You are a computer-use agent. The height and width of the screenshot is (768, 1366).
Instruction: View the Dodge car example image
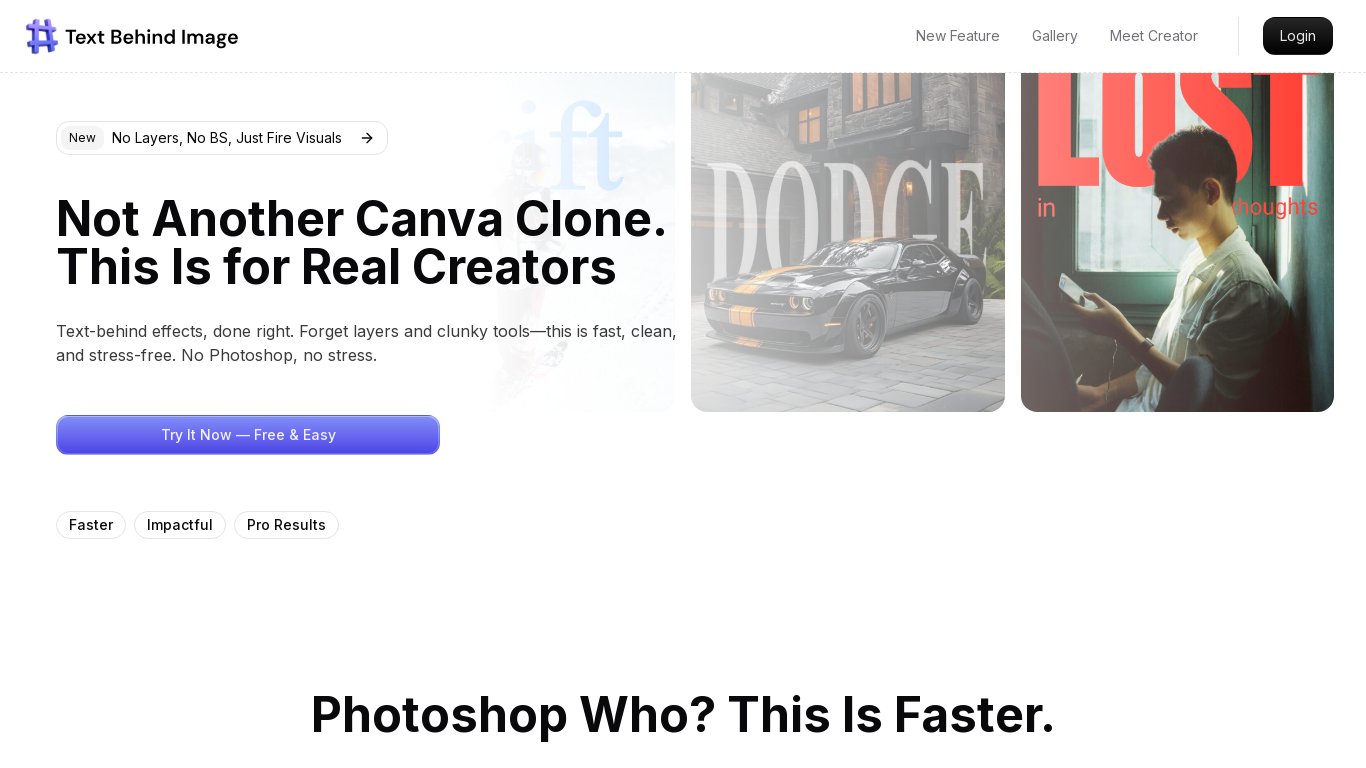pyautogui.click(x=848, y=242)
